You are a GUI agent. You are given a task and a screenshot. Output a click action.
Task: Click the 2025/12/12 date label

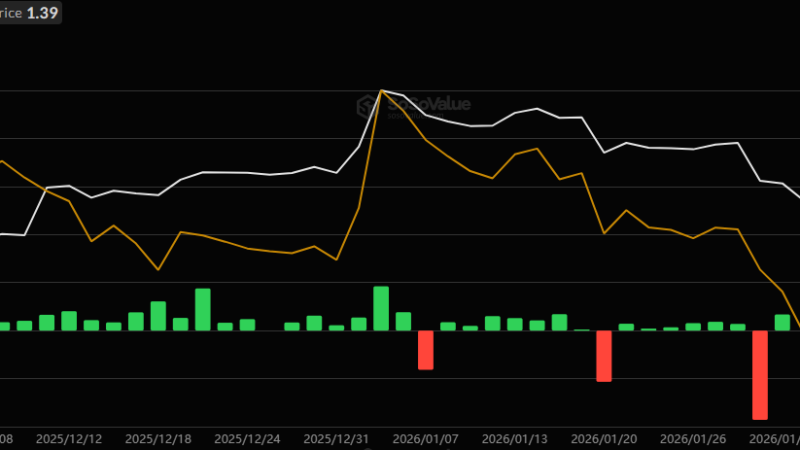click(x=68, y=438)
